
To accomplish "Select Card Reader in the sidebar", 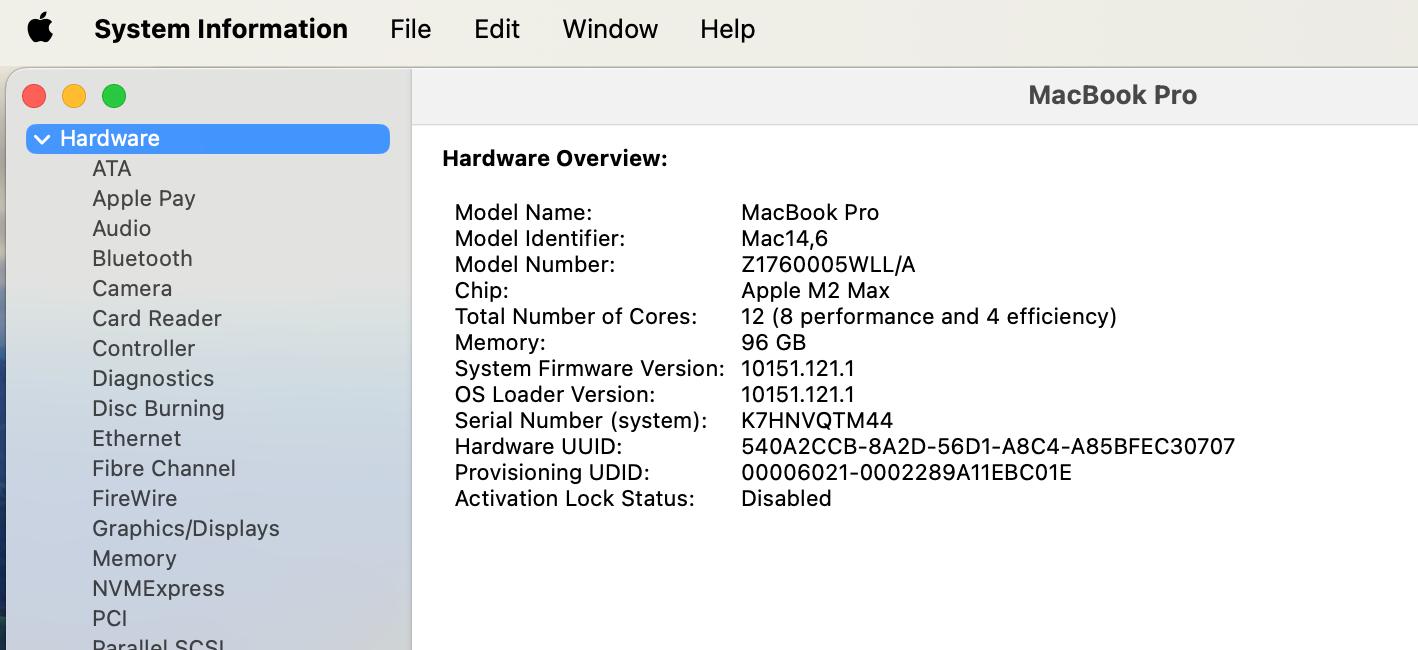I will 157,319.
